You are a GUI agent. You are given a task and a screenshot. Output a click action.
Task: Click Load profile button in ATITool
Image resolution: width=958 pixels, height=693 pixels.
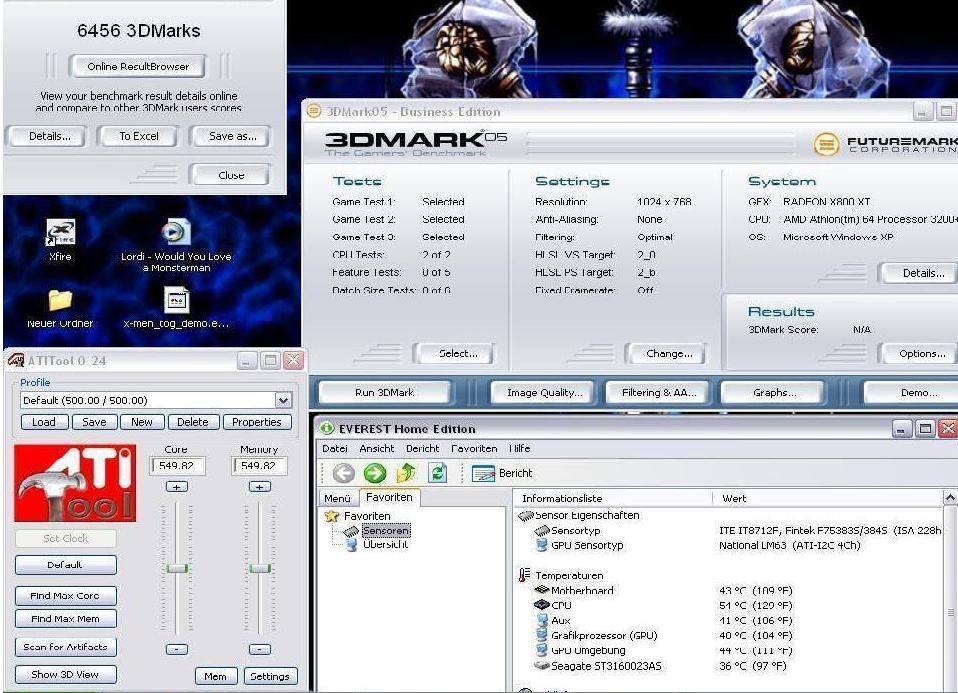[x=44, y=422]
